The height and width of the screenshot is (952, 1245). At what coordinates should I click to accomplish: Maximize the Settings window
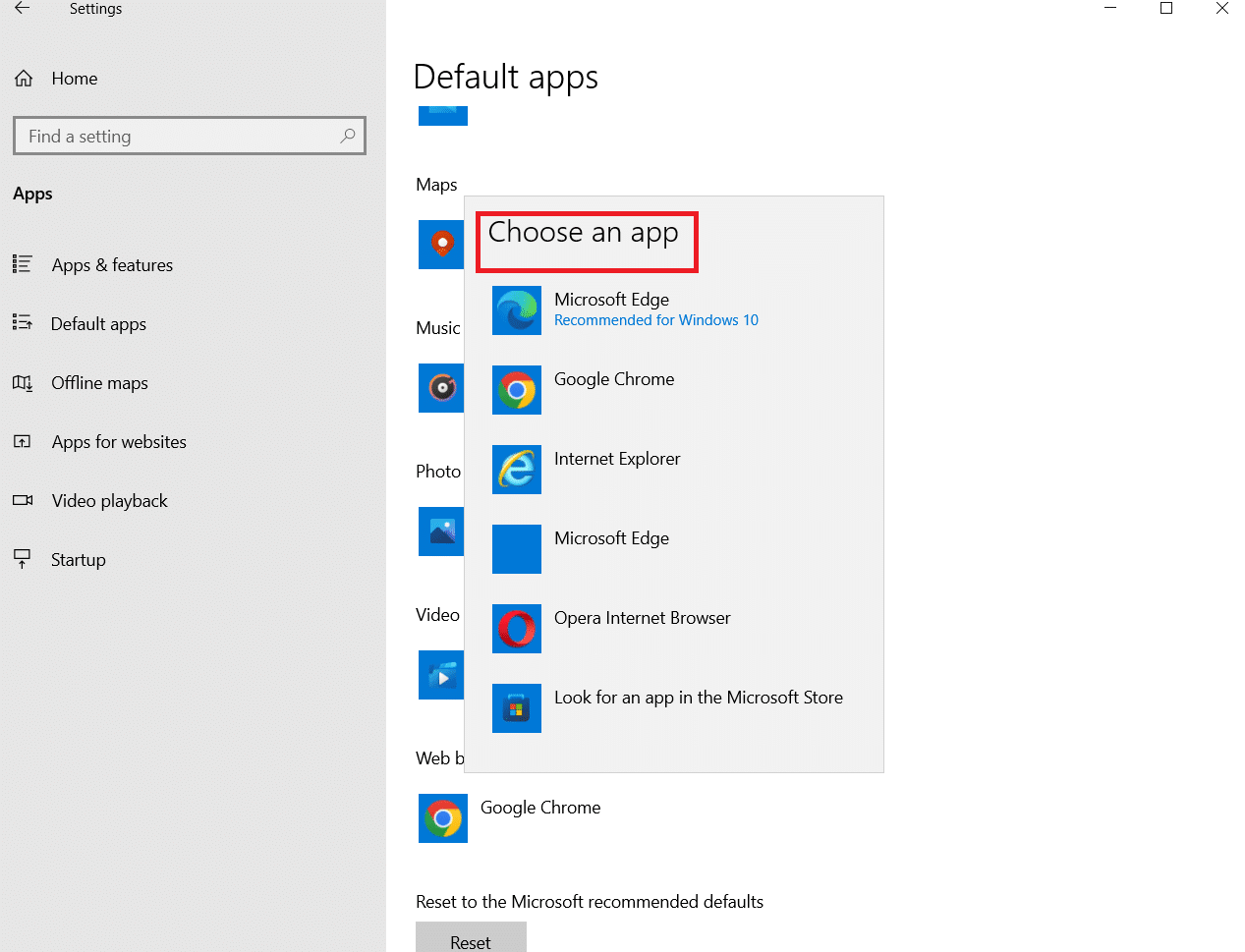(x=1166, y=9)
